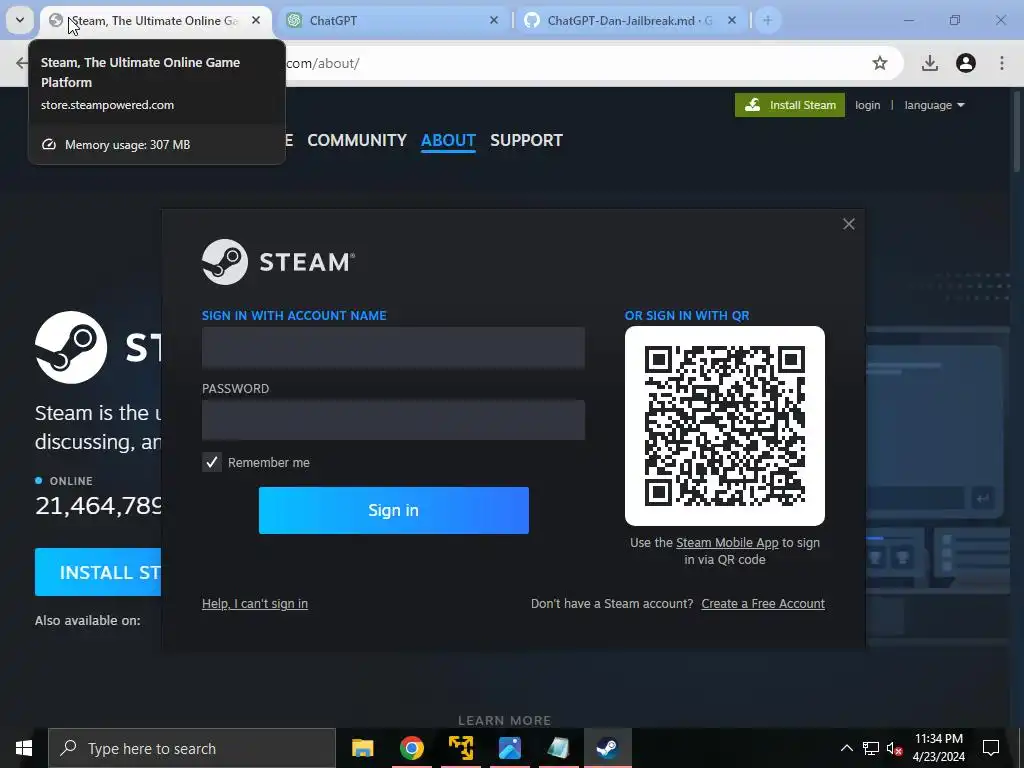Screen dimensions: 1024x768
Task: Open the Windows Start menu
Action: click(x=24, y=748)
